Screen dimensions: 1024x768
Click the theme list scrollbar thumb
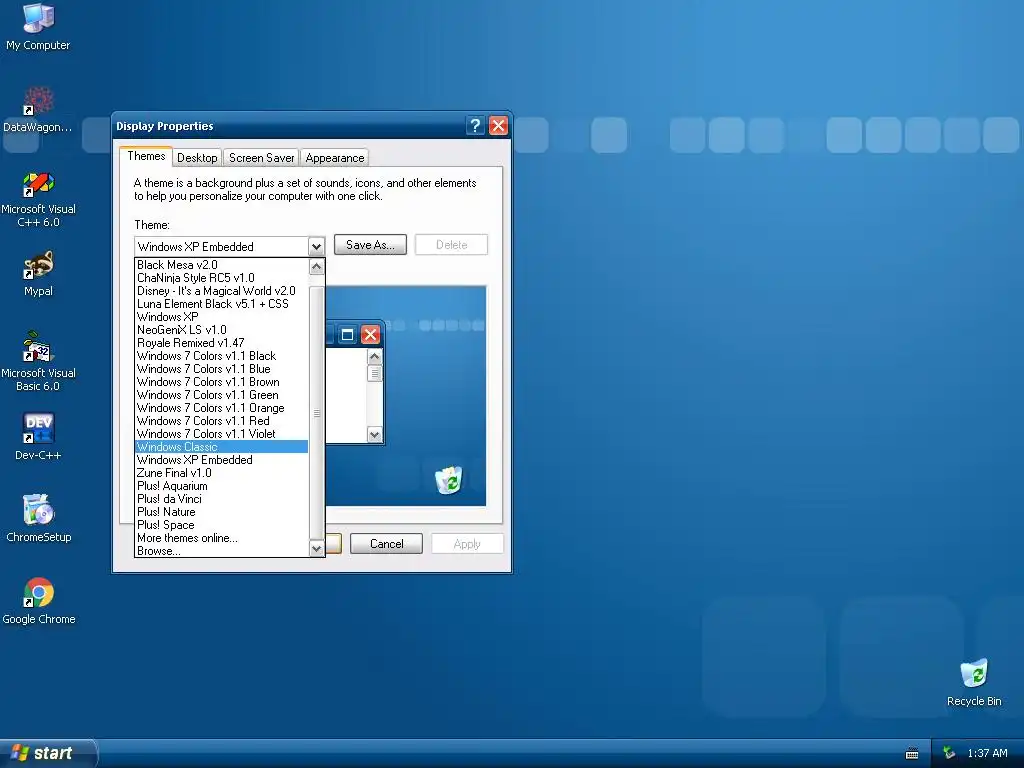click(x=316, y=413)
